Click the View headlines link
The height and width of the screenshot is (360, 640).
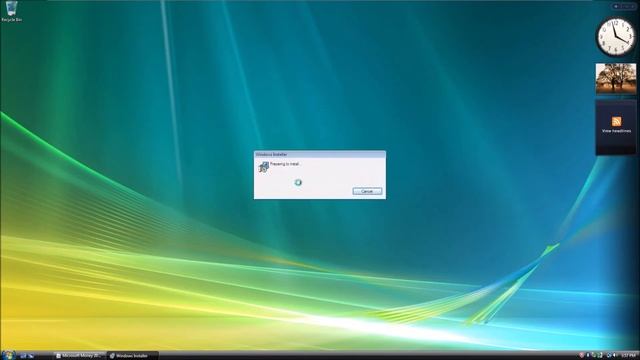point(616,131)
